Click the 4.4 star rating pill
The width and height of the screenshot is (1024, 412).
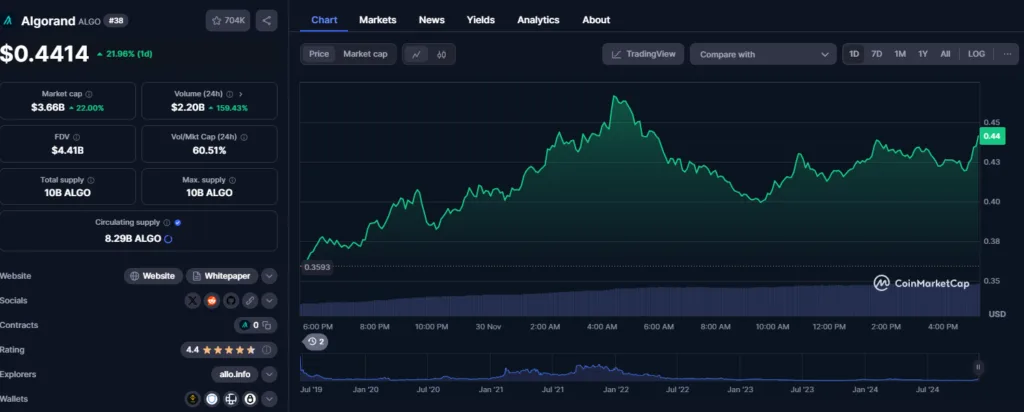coord(229,350)
